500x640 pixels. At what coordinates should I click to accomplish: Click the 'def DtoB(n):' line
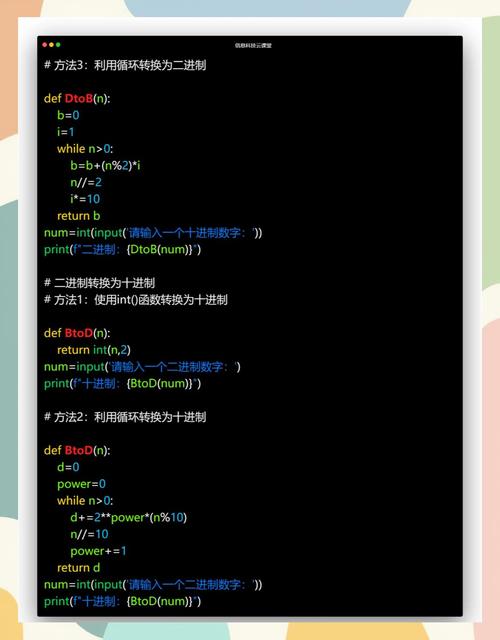point(77,98)
